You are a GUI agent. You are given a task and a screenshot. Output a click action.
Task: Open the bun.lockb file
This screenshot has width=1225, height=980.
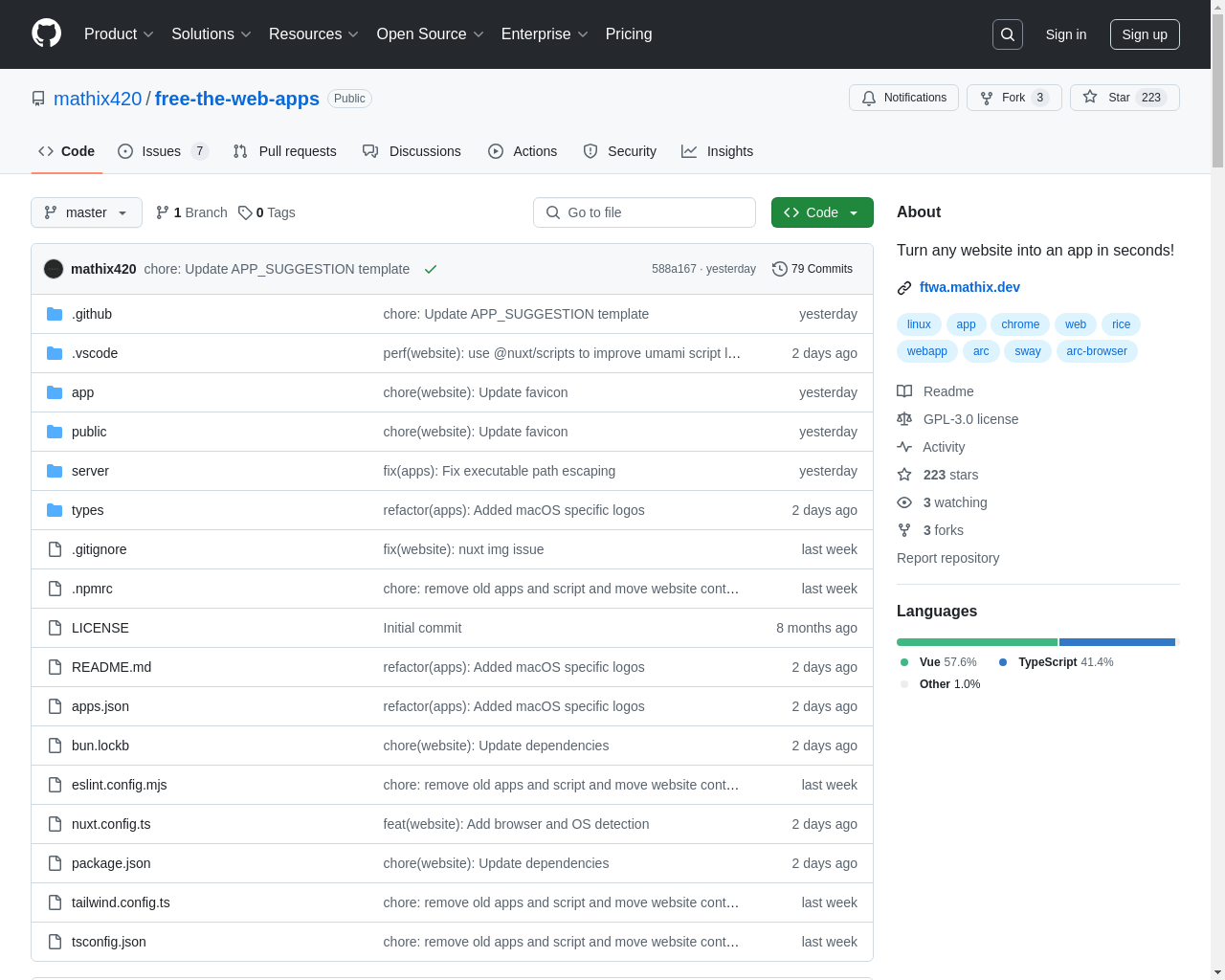[x=100, y=746]
